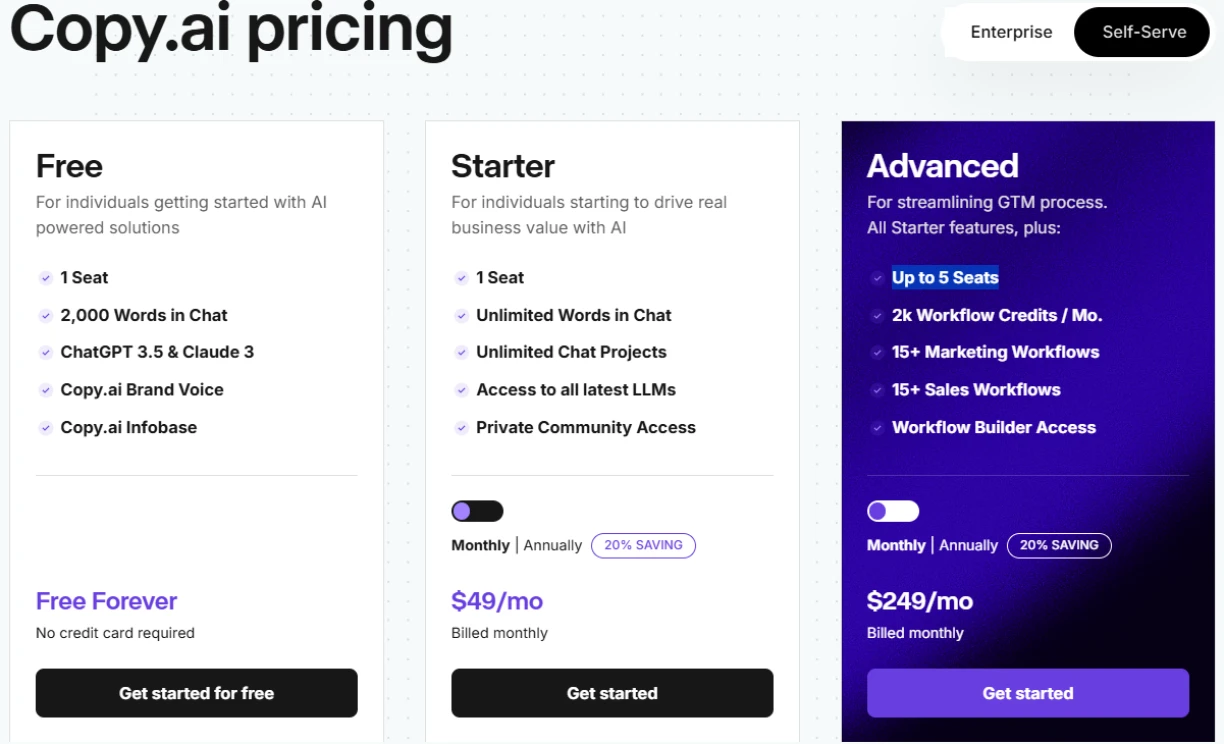
Task: Switch to the Enterprise pricing tab
Action: [1011, 32]
